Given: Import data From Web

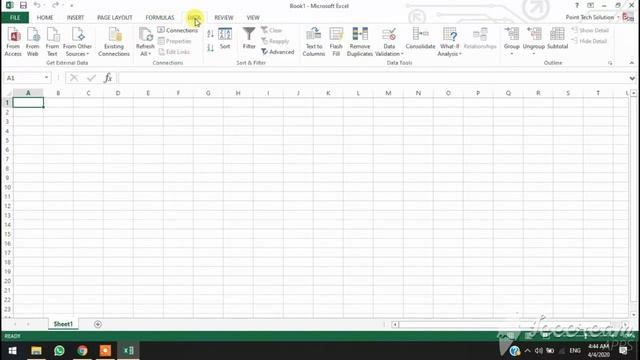Looking at the screenshot, I should coord(32,41).
